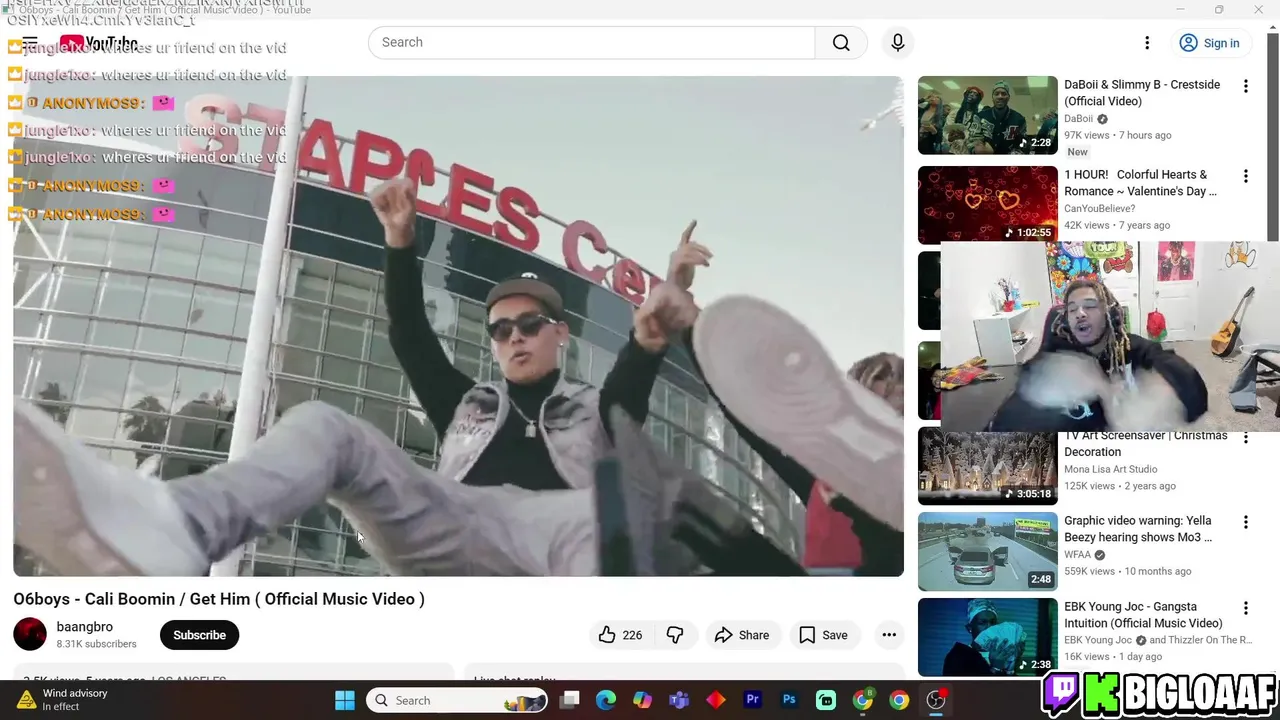Open Copilot from the taskbar
This screenshot has width=1280, height=720.
642,700
